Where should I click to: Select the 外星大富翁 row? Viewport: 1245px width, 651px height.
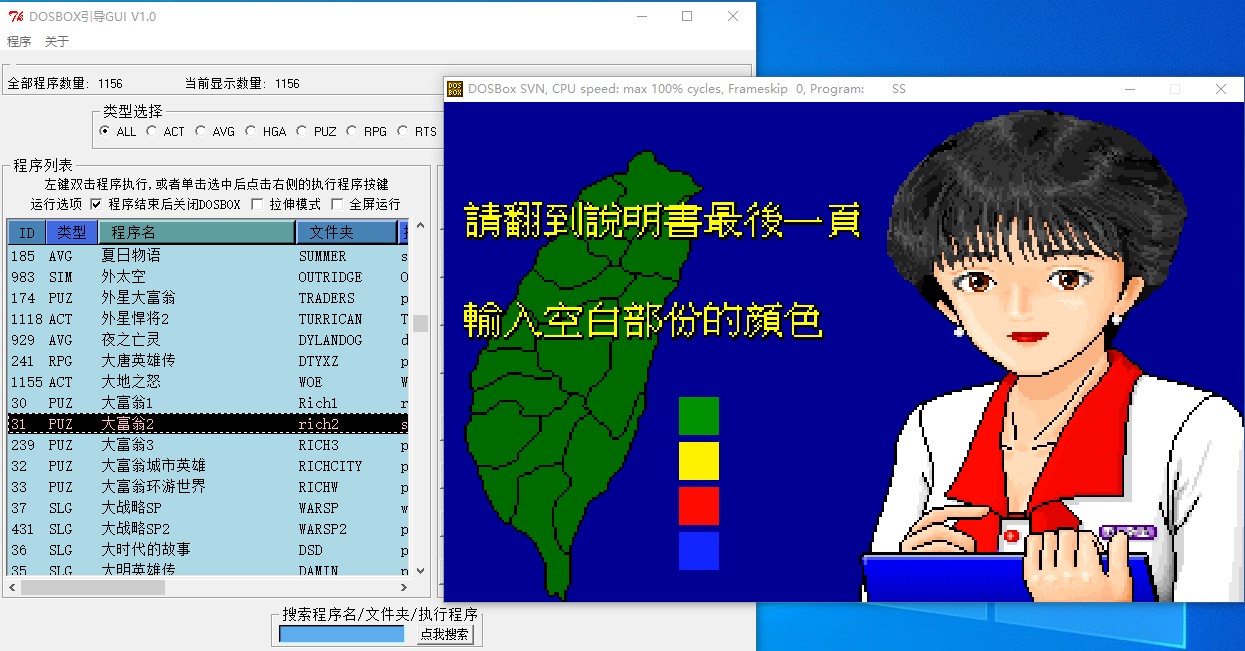(208, 298)
